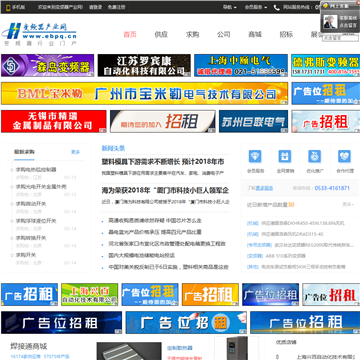This screenshot has width=360, height=360.
Task: Click hotline number 0533-4161871
Action: [332, 188]
